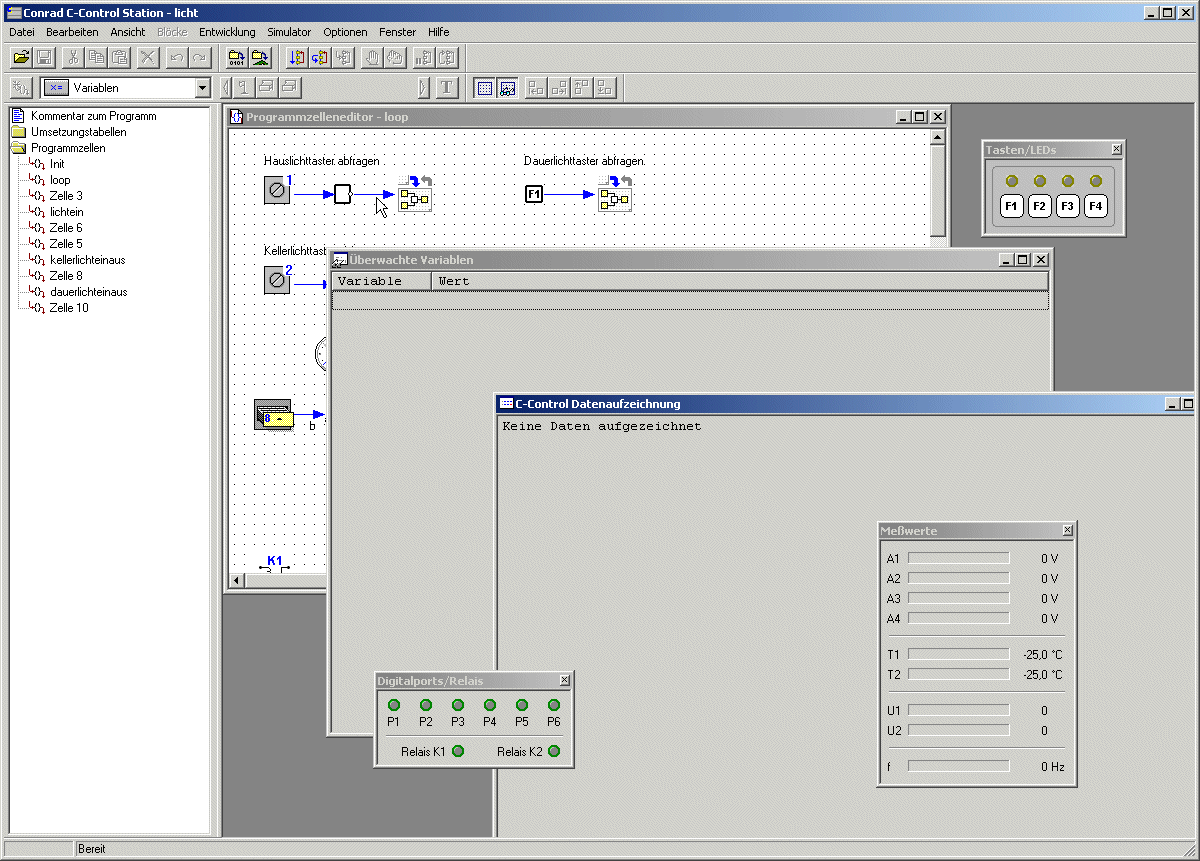The image size is (1200, 861).
Task: Select the inverter block after port 1
Action: (x=343, y=194)
